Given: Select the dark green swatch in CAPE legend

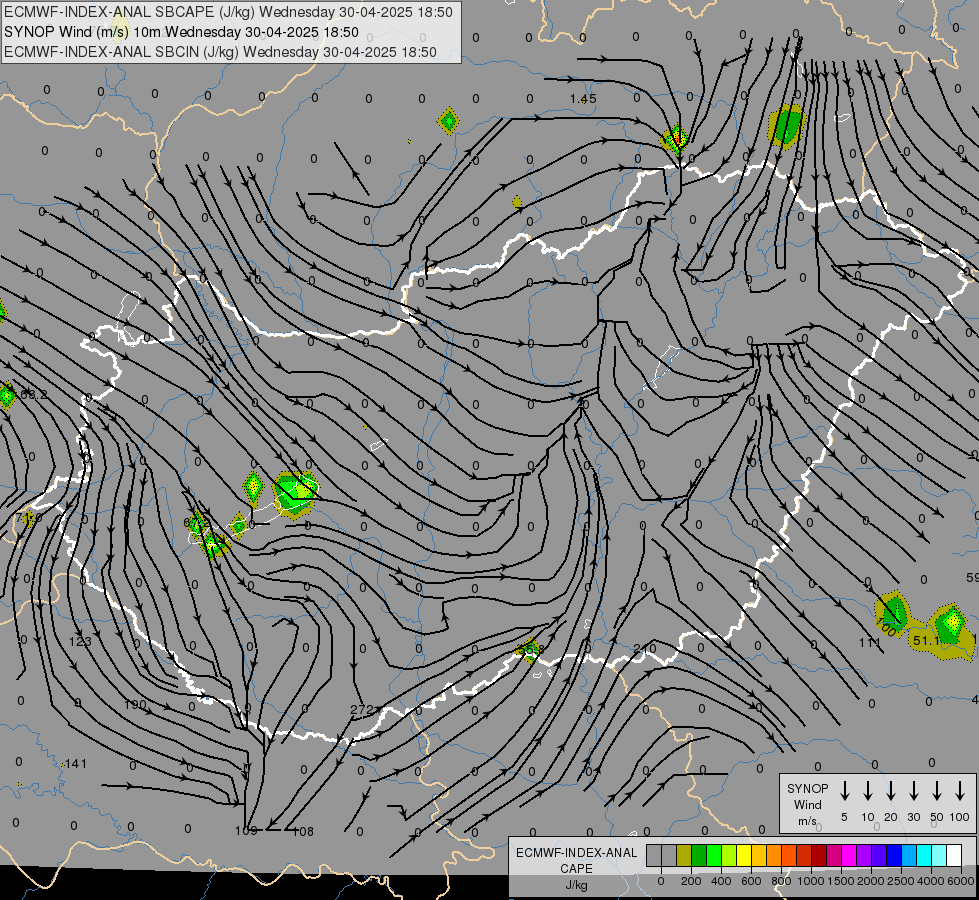Looking at the screenshot, I should coord(699,856).
